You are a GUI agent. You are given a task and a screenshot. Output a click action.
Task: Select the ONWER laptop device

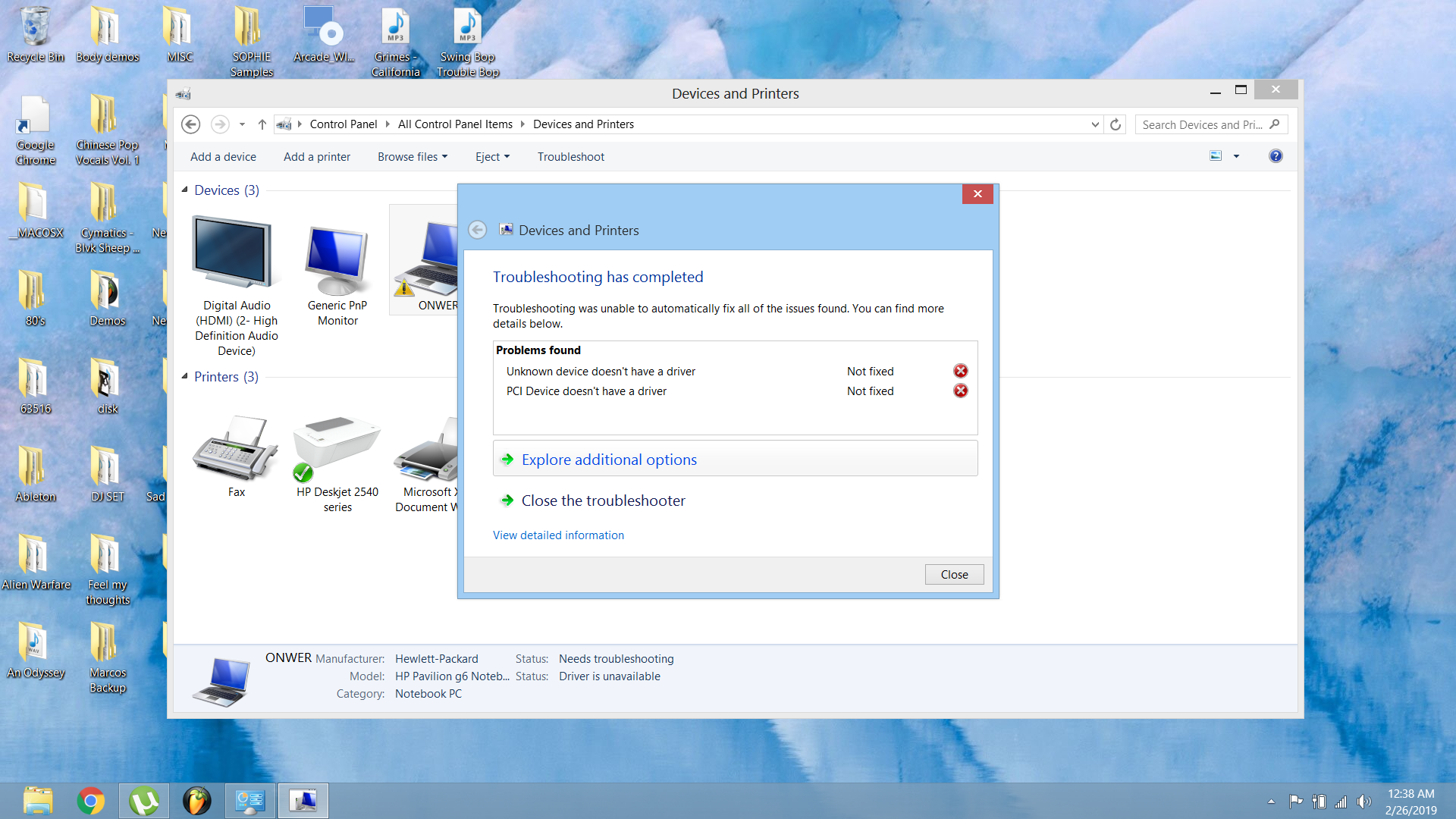coord(425,259)
